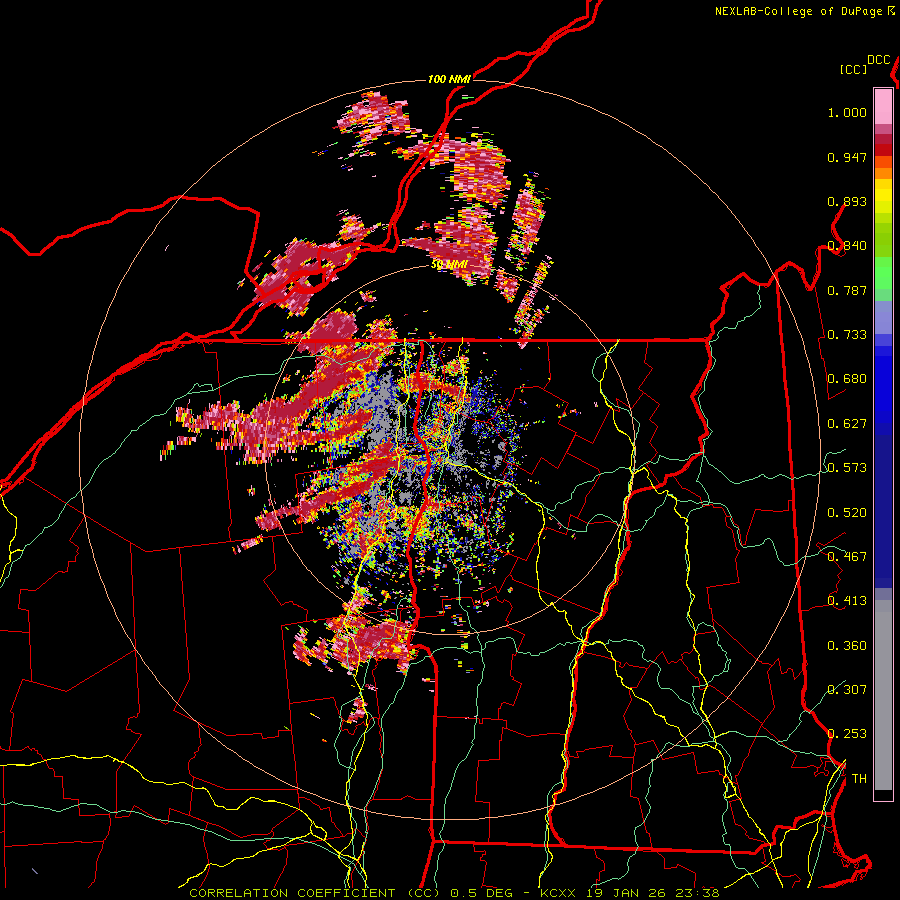Click the NEXLAB-College of DuPage label

click(800, 11)
